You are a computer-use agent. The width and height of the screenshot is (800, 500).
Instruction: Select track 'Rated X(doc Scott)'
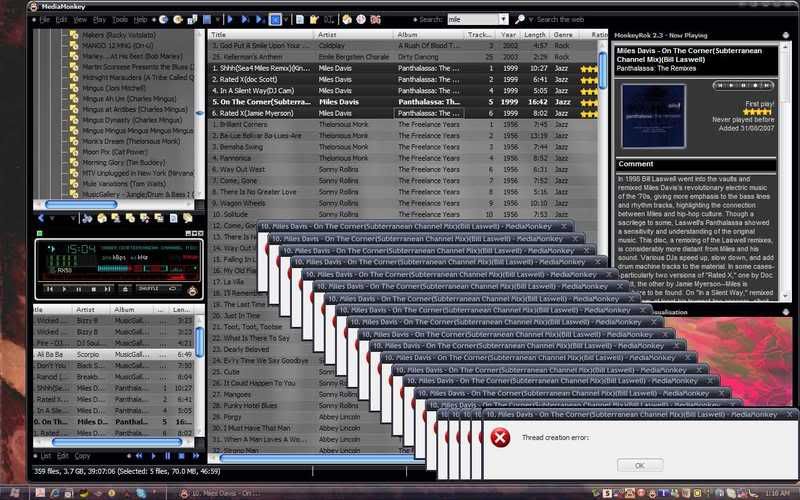point(245,80)
